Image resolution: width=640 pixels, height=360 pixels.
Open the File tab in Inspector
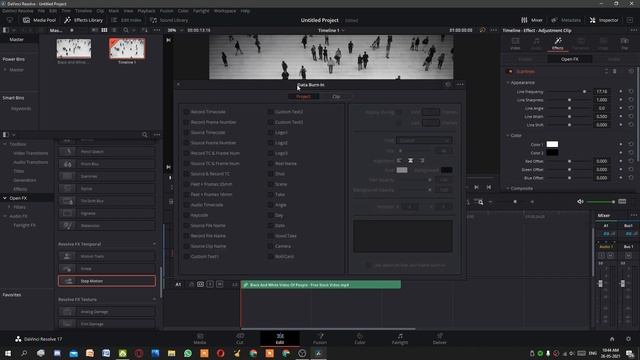click(x=624, y=43)
